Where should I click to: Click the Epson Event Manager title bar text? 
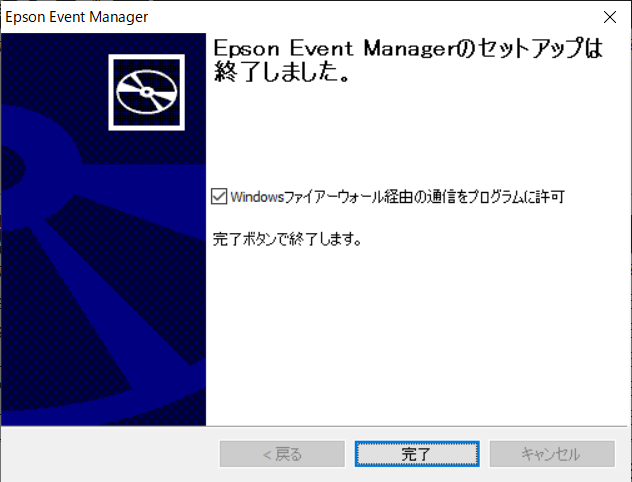pos(77,17)
